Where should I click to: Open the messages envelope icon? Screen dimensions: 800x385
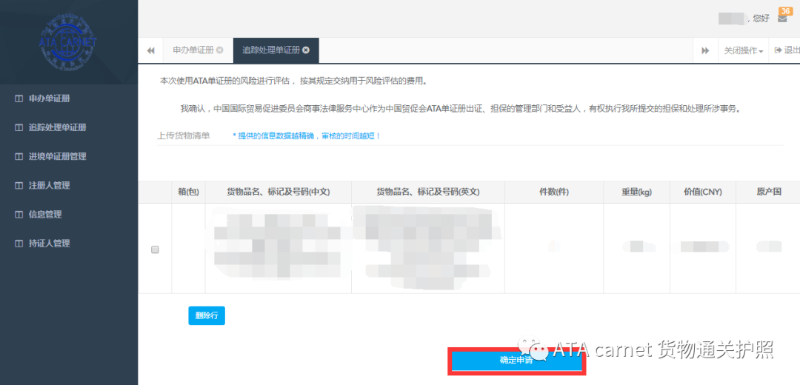(x=782, y=18)
